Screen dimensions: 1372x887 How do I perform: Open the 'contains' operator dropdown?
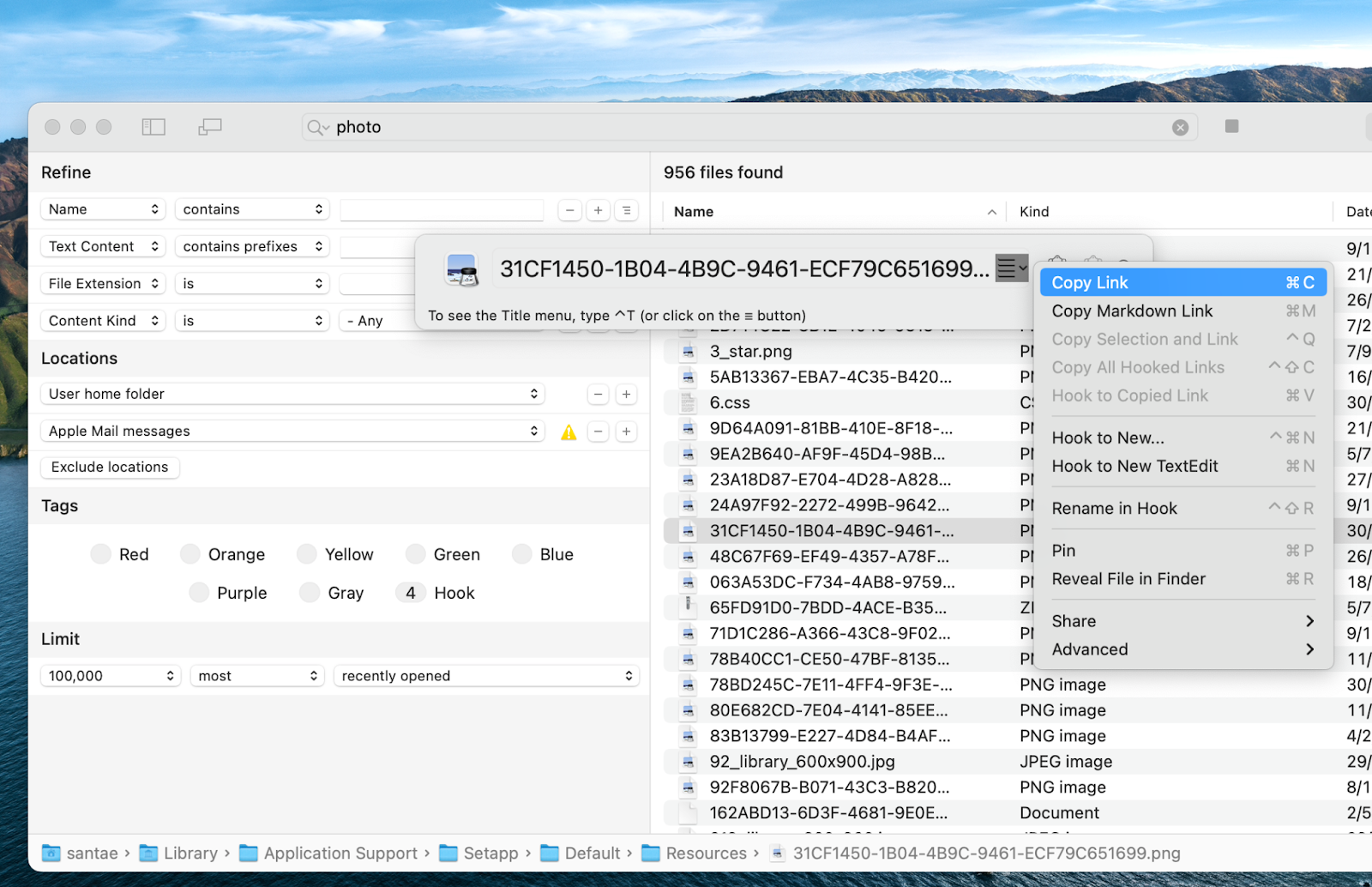click(x=252, y=209)
